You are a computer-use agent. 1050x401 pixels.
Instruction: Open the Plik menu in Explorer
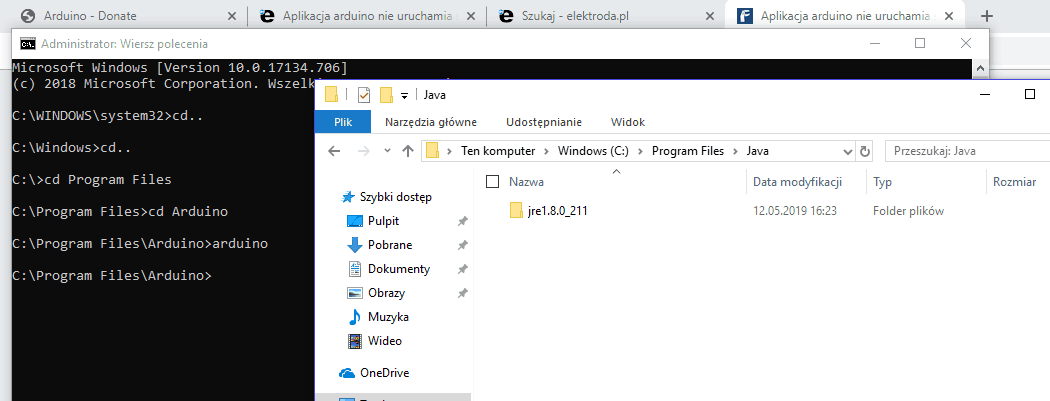click(343, 122)
